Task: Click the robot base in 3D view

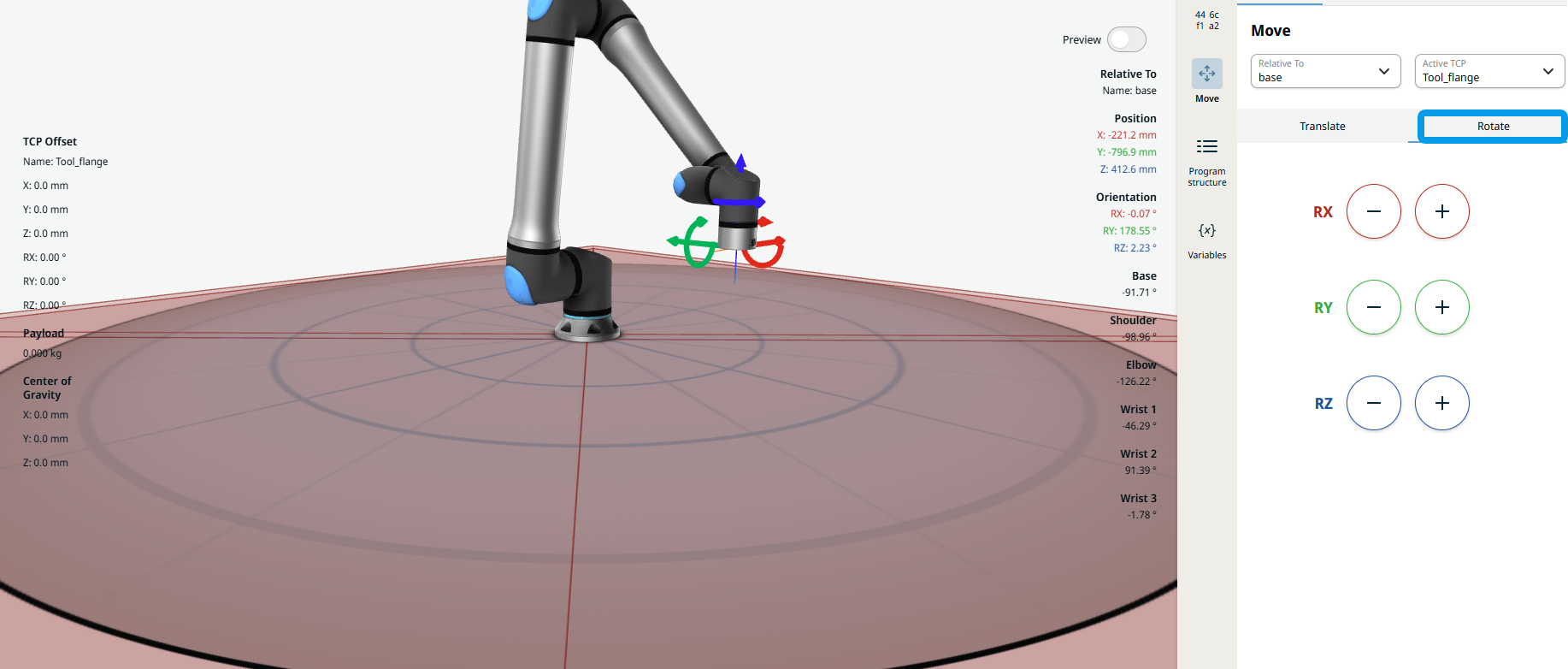Action: point(586,328)
